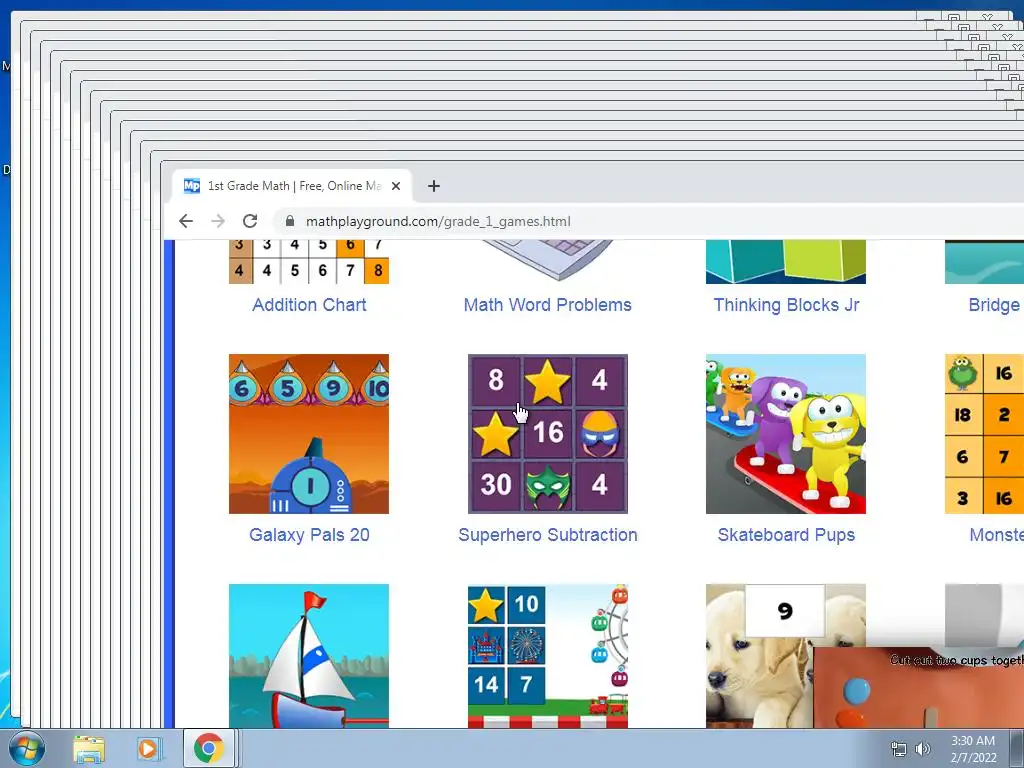Open the network tray icon
This screenshot has height=768, width=1024.
pyautogui.click(x=899, y=749)
